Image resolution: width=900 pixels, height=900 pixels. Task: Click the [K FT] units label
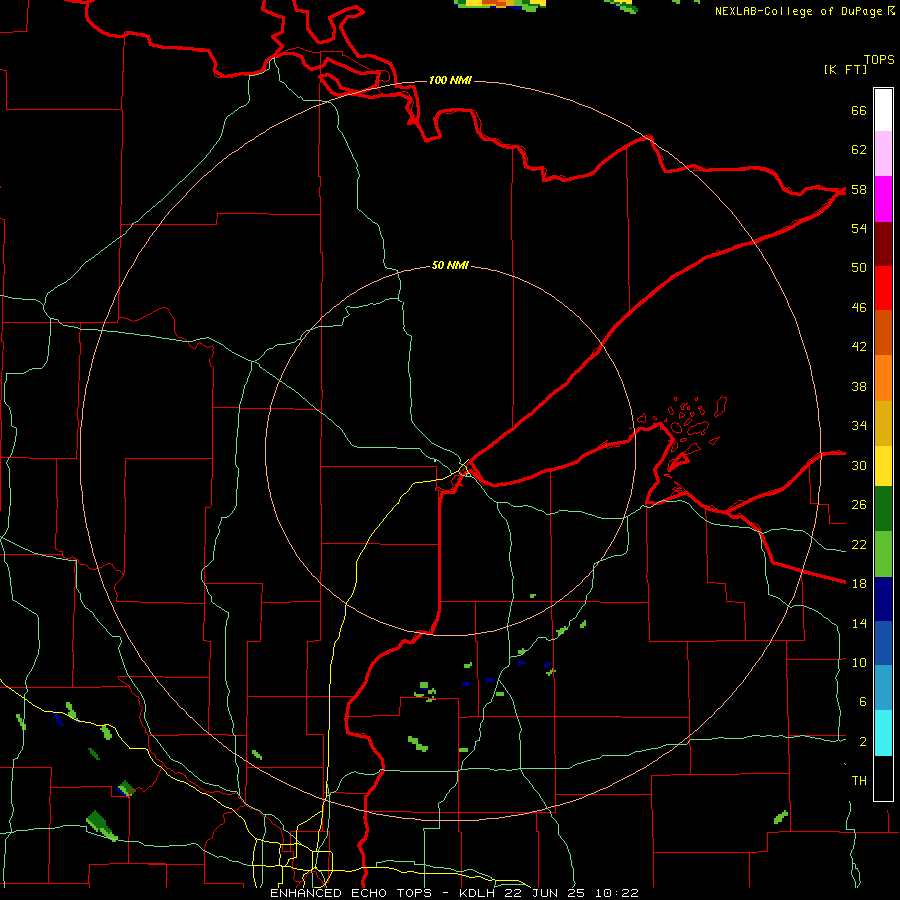(845, 69)
